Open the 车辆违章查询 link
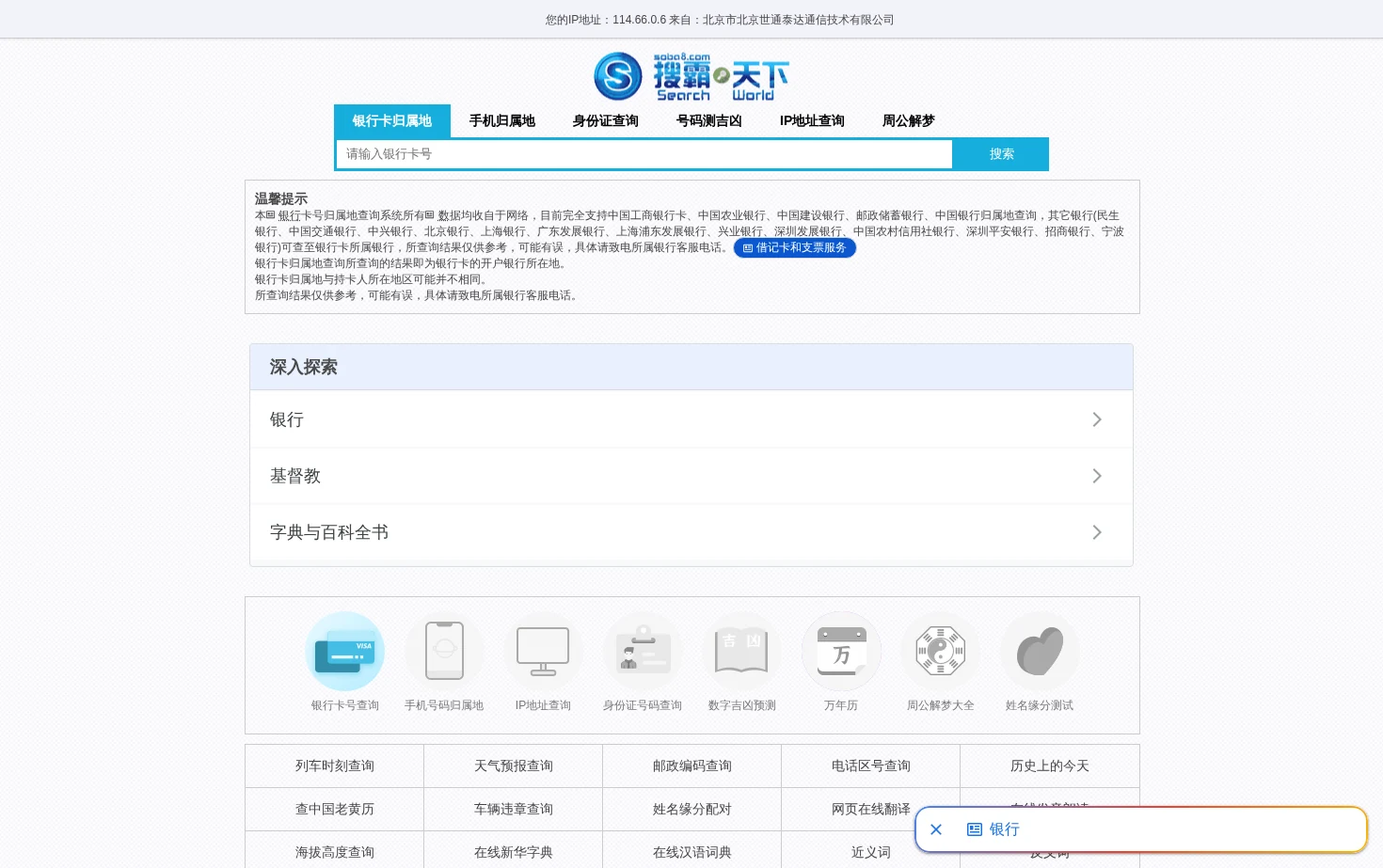 click(x=514, y=810)
